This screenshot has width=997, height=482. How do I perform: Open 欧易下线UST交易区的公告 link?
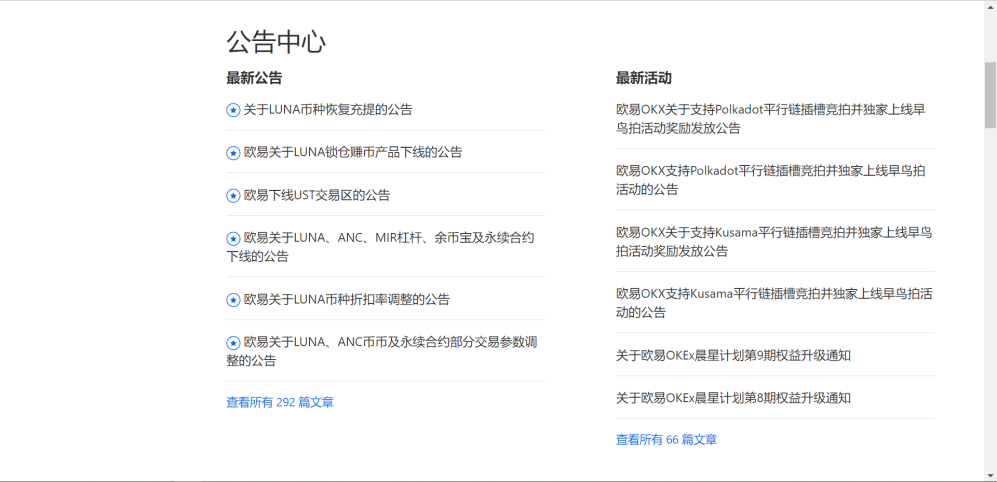click(x=317, y=195)
